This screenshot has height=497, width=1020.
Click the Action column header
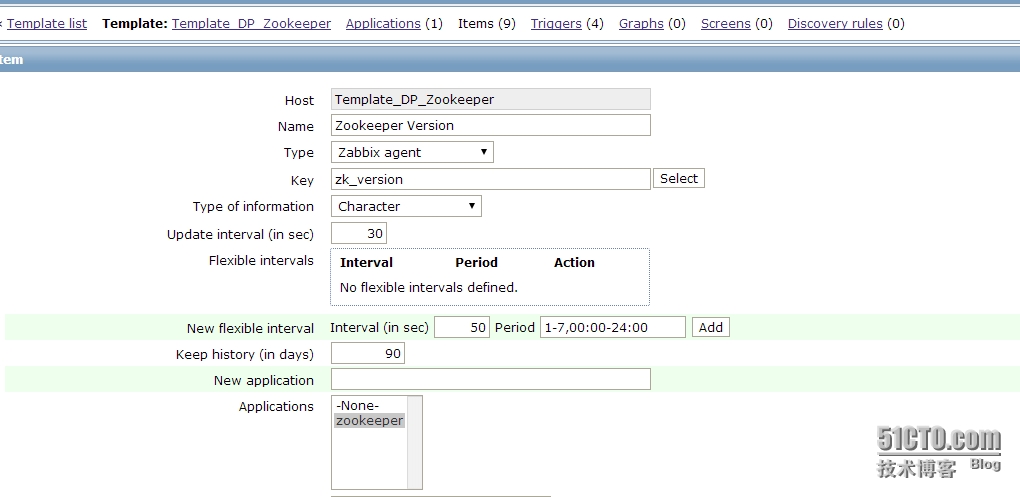click(574, 263)
